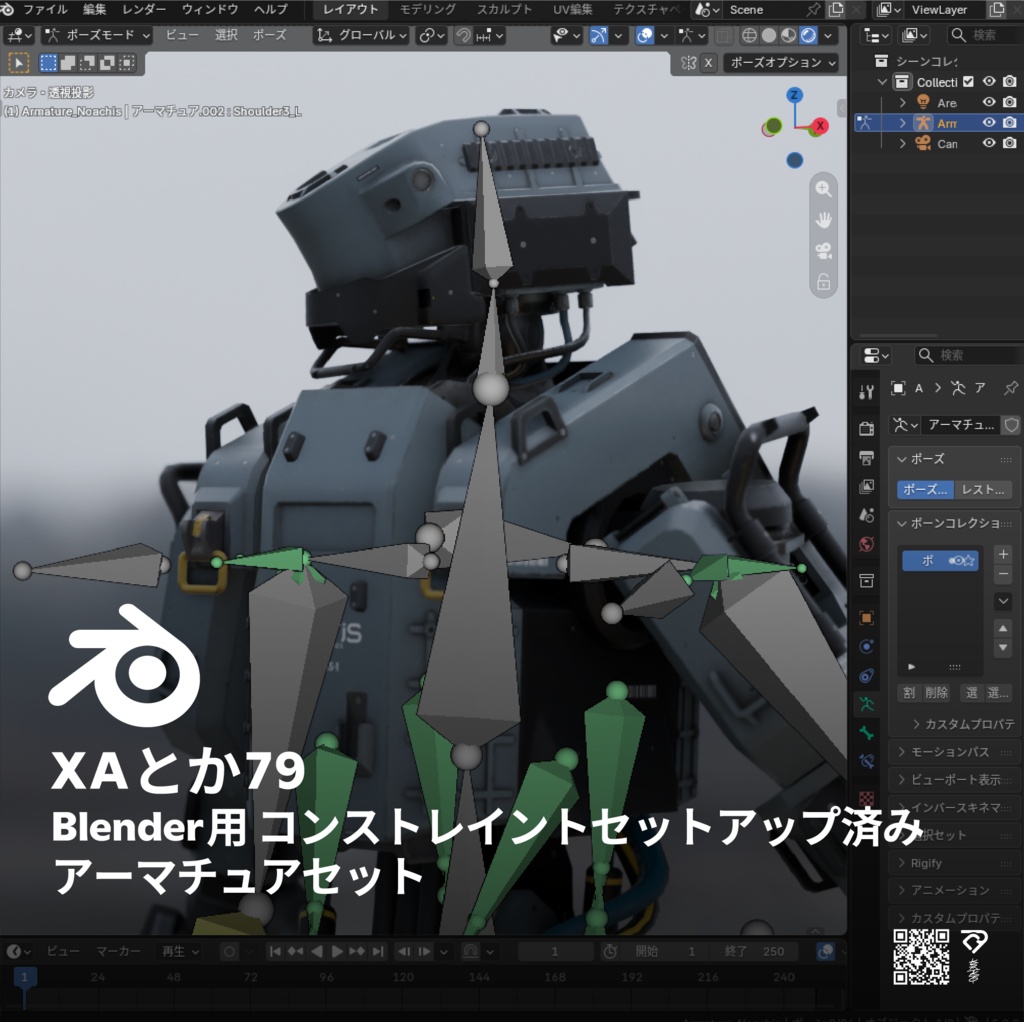This screenshot has width=1024, height=1022.
Task: Click the fake user shield icon
Action: coord(1011,425)
